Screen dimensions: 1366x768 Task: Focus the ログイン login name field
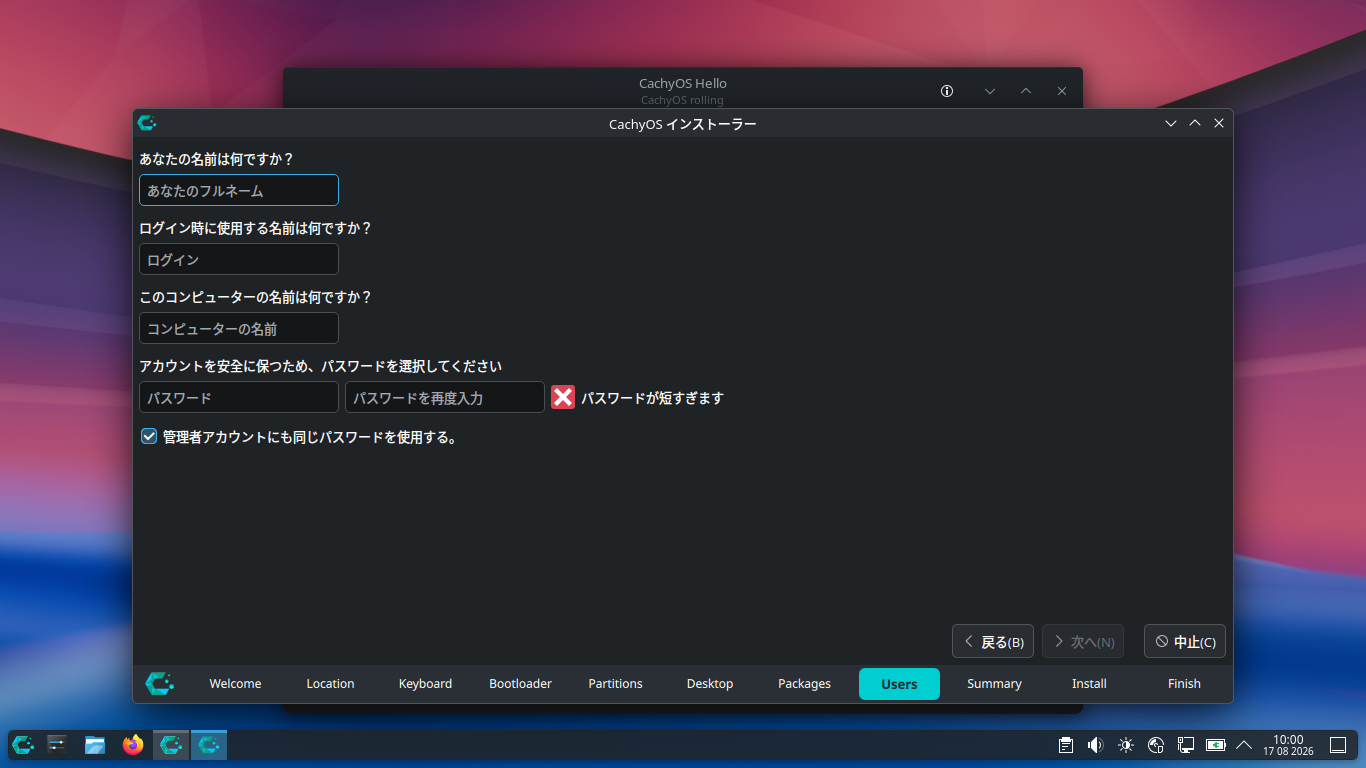(x=239, y=259)
